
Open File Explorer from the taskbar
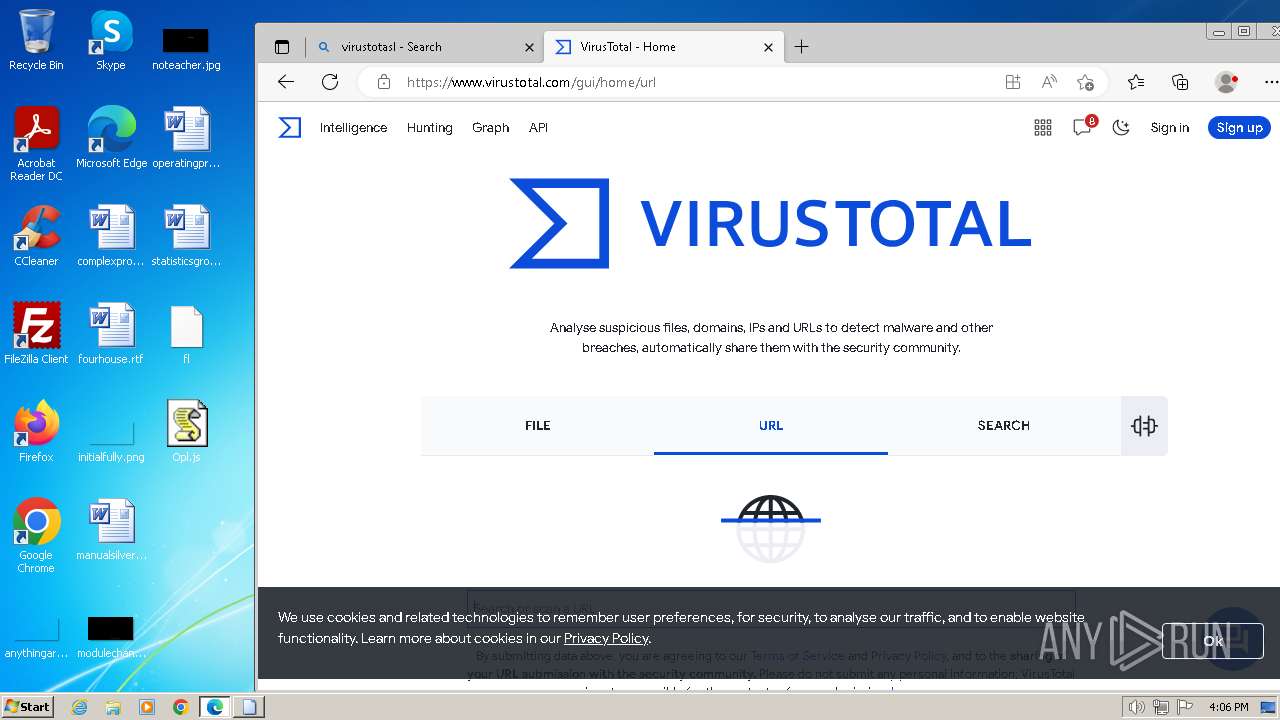113,707
